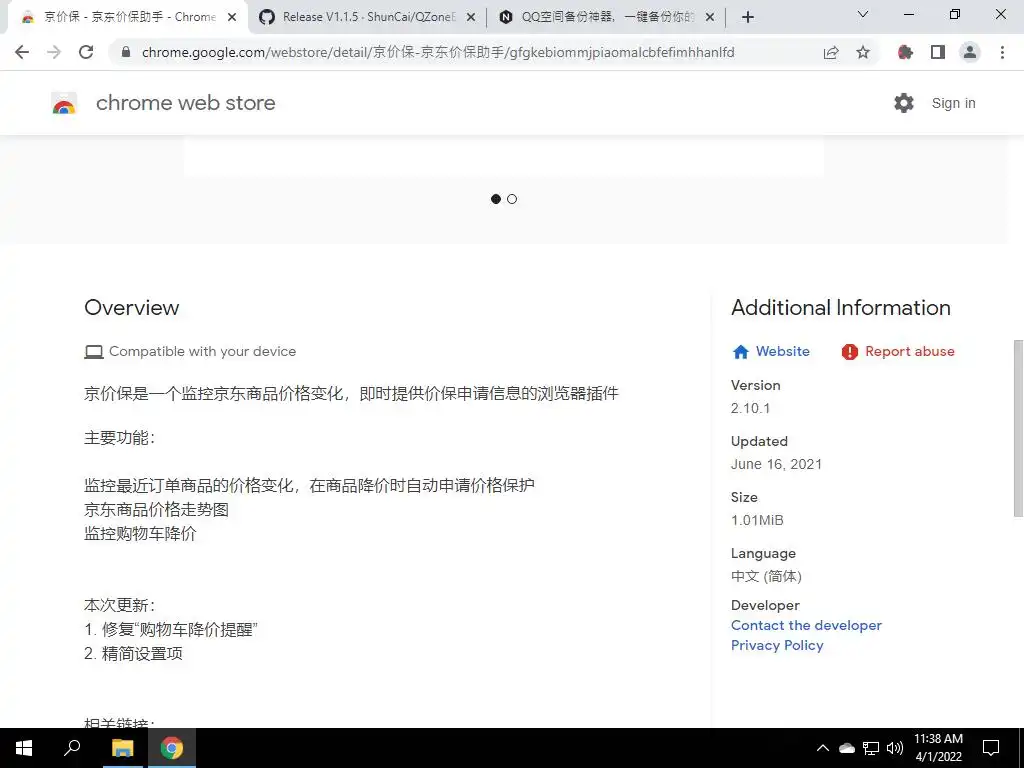Select the second screenshot carousel dot
The height and width of the screenshot is (768, 1024).
512,199
